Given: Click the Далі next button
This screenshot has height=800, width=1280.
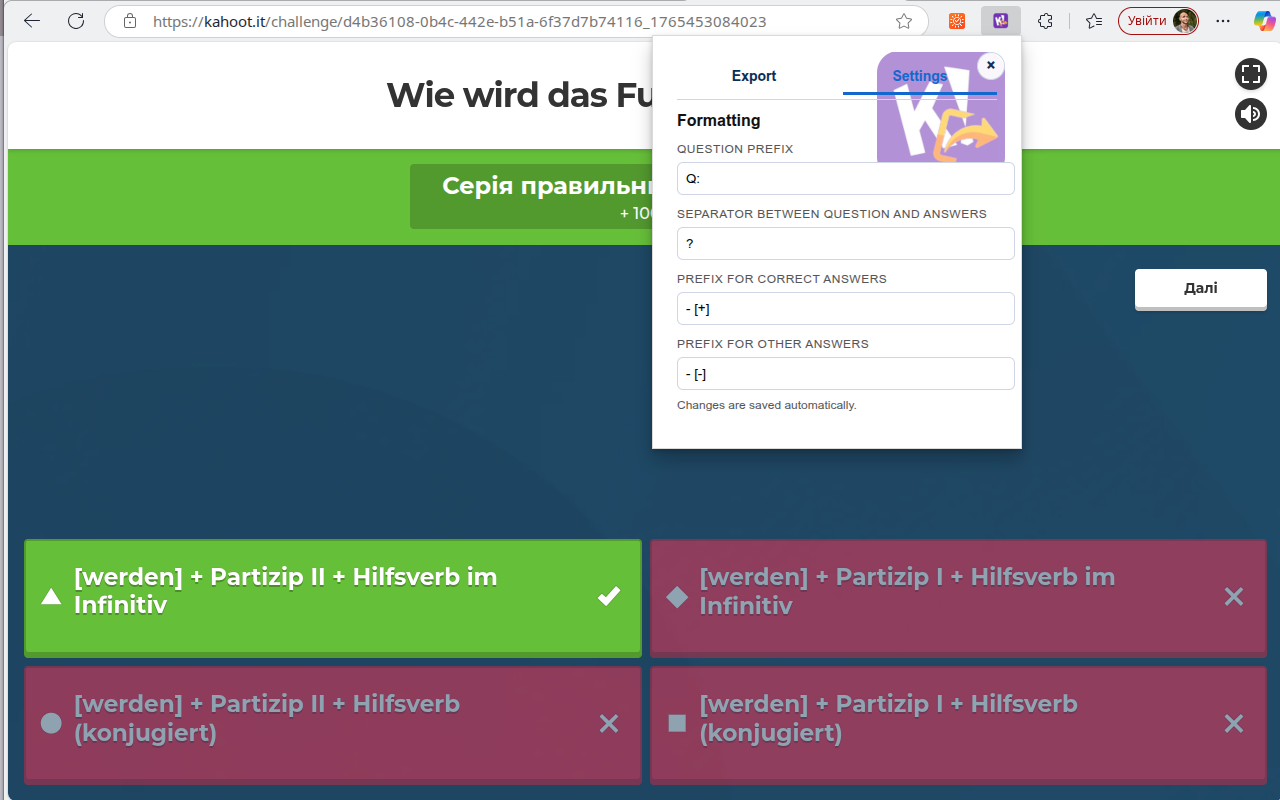Looking at the screenshot, I should coord(1201,289).
